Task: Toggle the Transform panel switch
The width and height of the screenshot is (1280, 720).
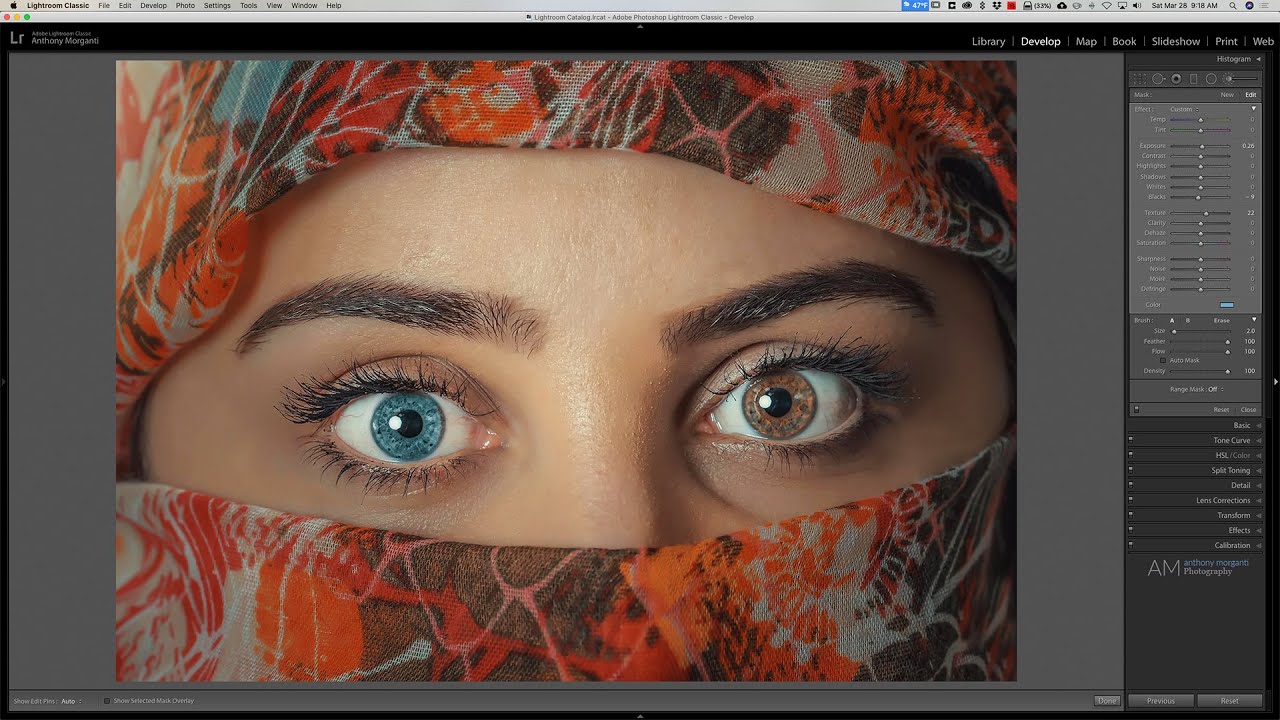Action: 1131,515
